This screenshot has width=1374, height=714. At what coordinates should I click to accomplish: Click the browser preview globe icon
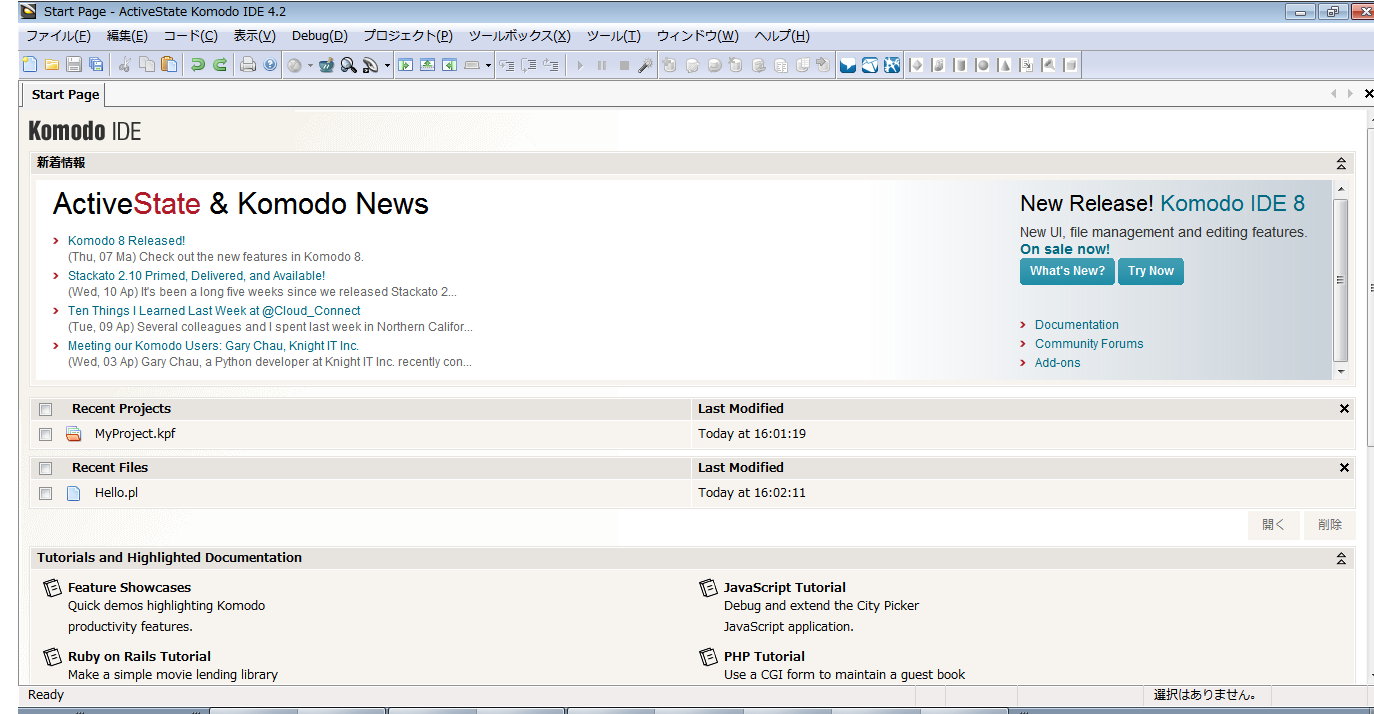pos(294,65)
